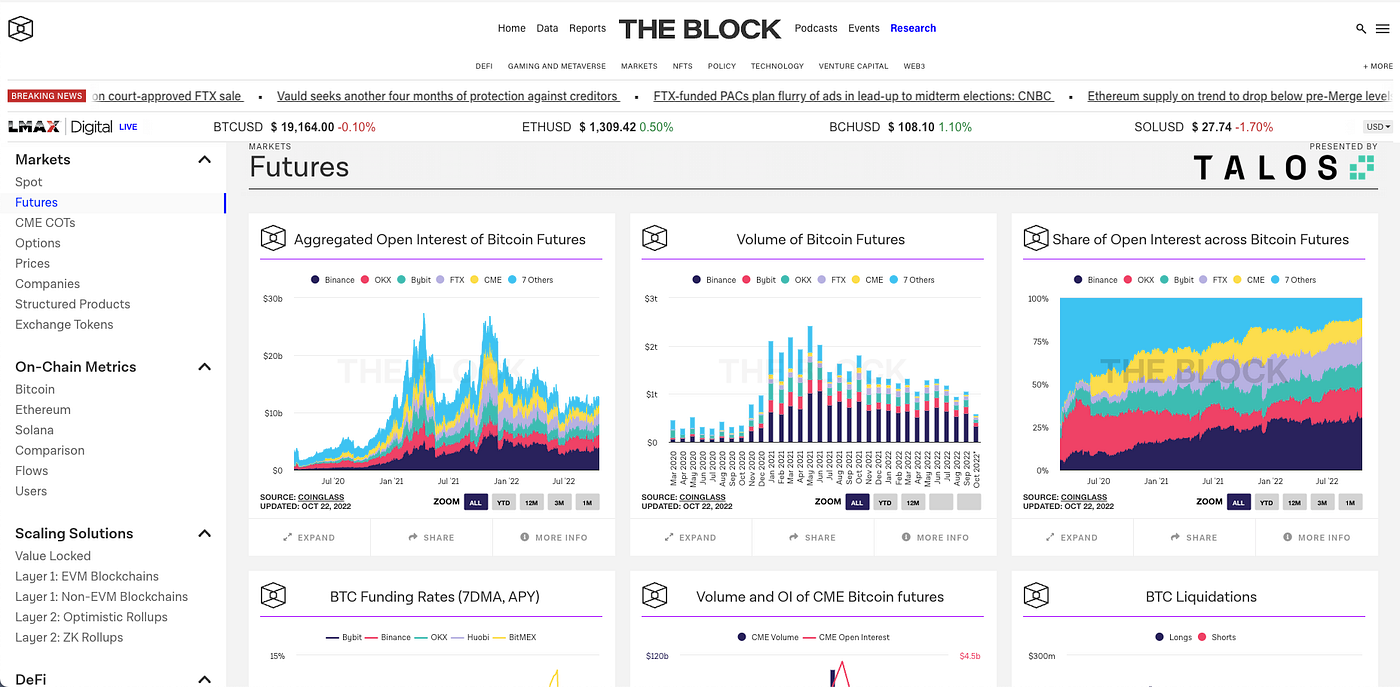Click The Block center wordmark logo

(x=700, y=29)
